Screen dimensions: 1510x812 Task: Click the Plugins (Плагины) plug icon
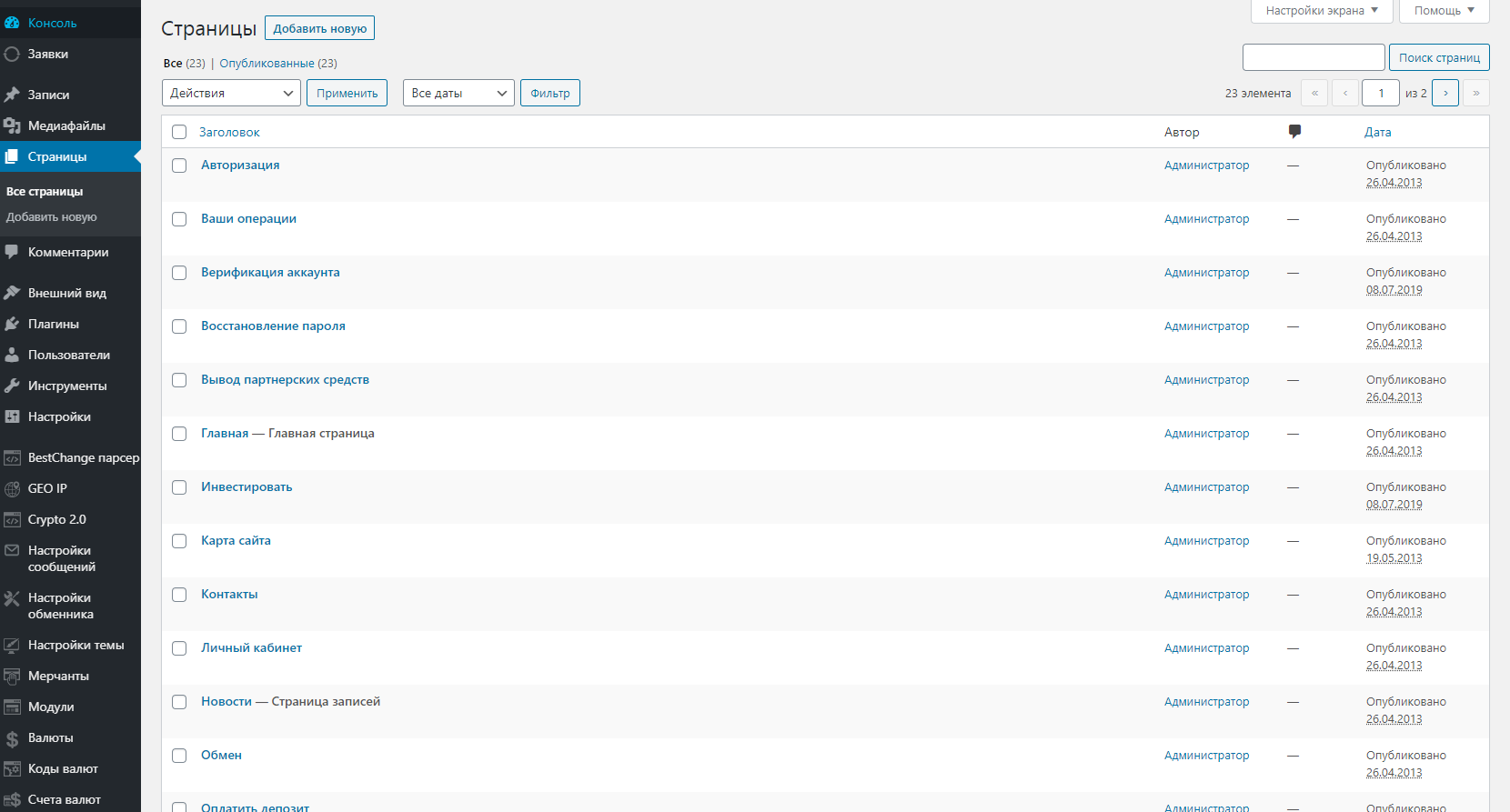click(x=12, y=324)
